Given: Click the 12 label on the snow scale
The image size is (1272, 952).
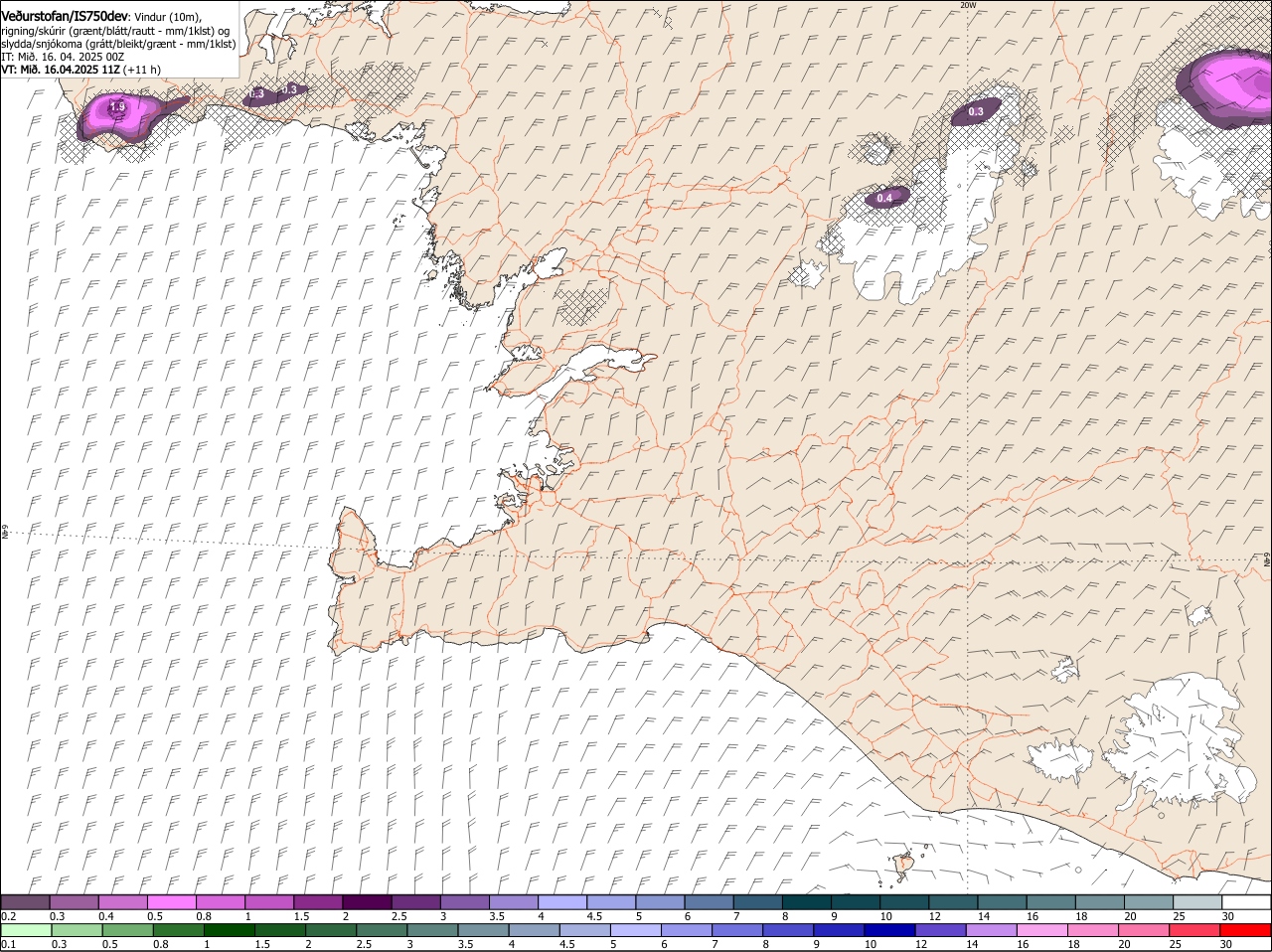Looking at the screenshot, I should 934,916.
